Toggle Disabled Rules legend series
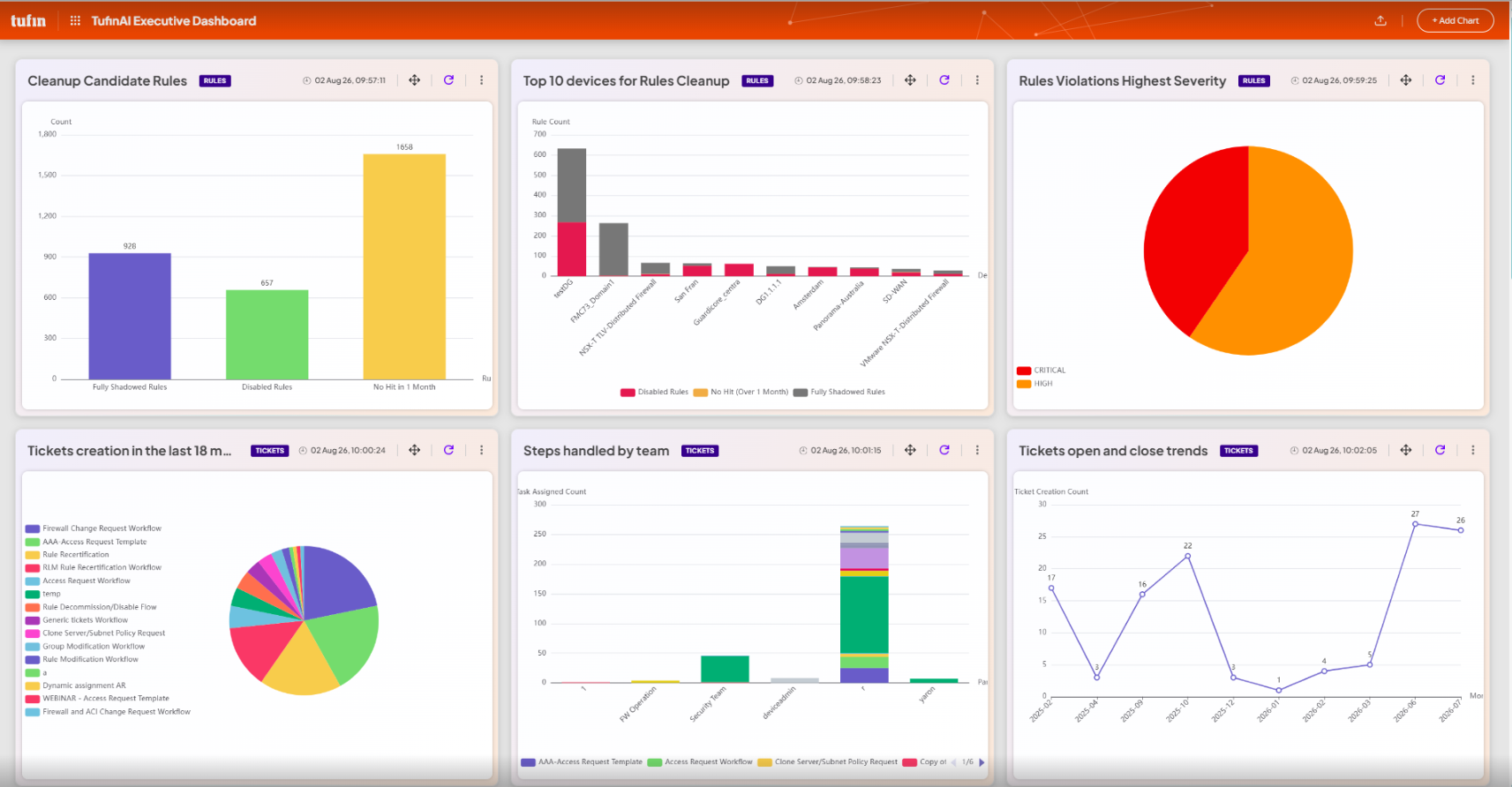 click(654, 392)
